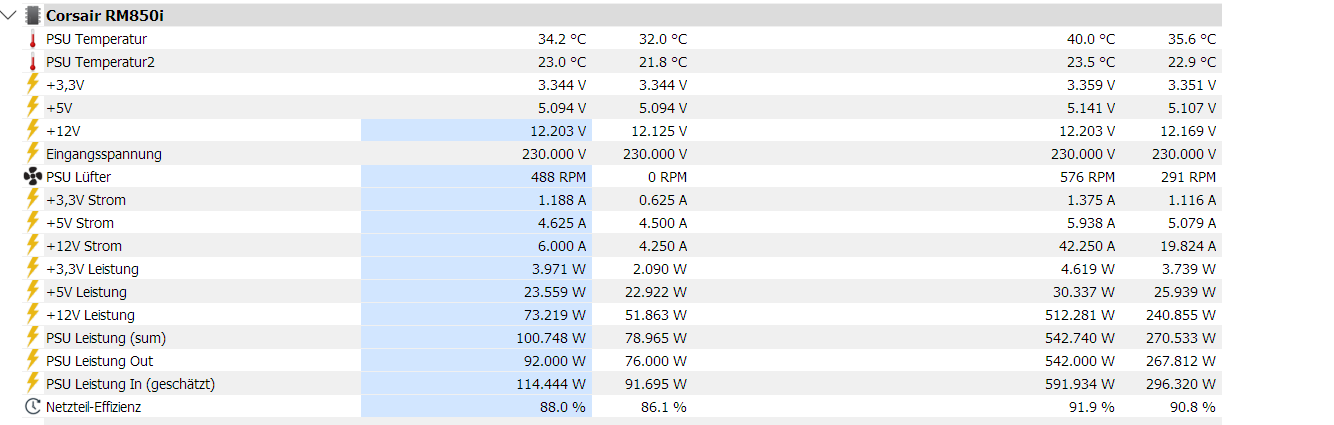Select the +5V Leistung label
1334x425 pixels.
(87, 292)
